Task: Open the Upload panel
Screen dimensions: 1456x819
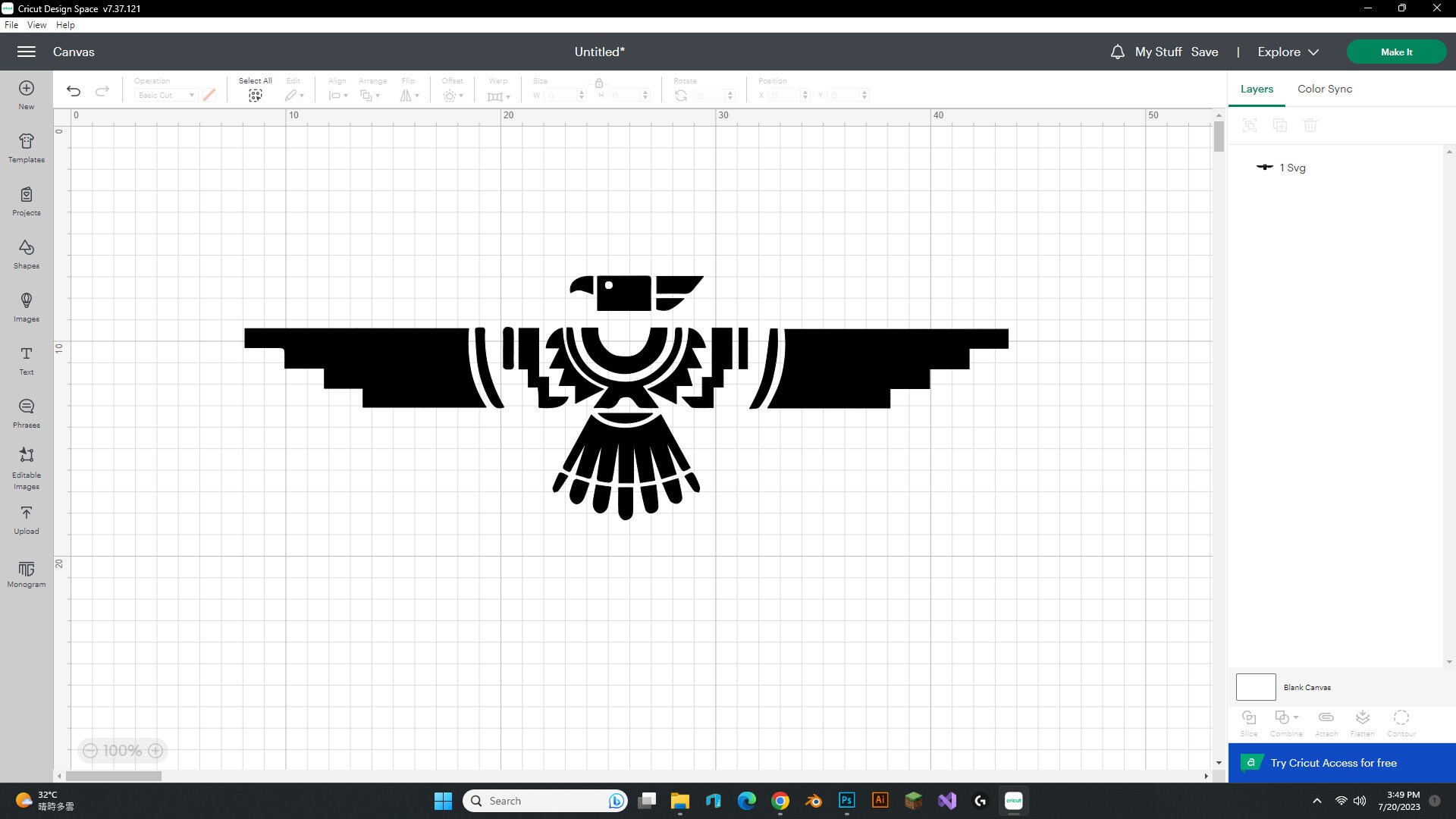Action: (x=26, y=519)
